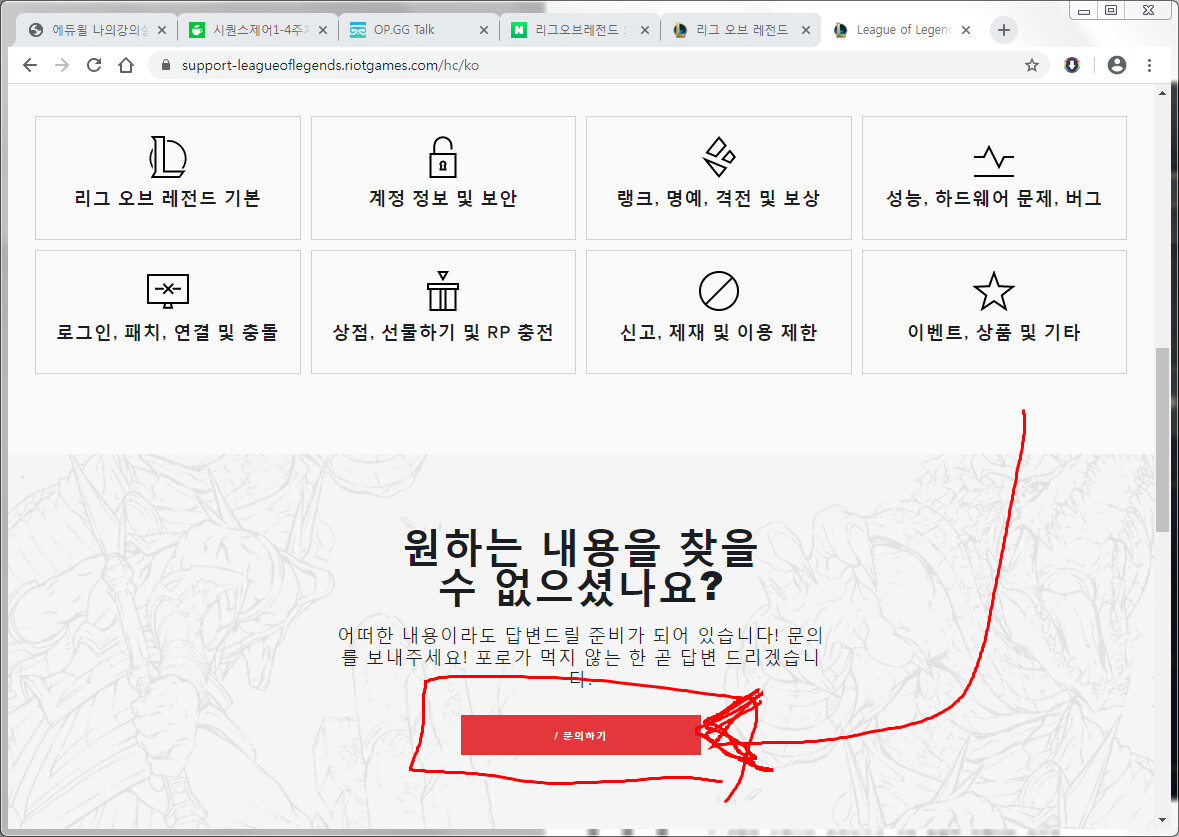Open the gift box icon for 상점, 선물하기
The width and height of the screenshot is (1179, 837).
point(442,291)
